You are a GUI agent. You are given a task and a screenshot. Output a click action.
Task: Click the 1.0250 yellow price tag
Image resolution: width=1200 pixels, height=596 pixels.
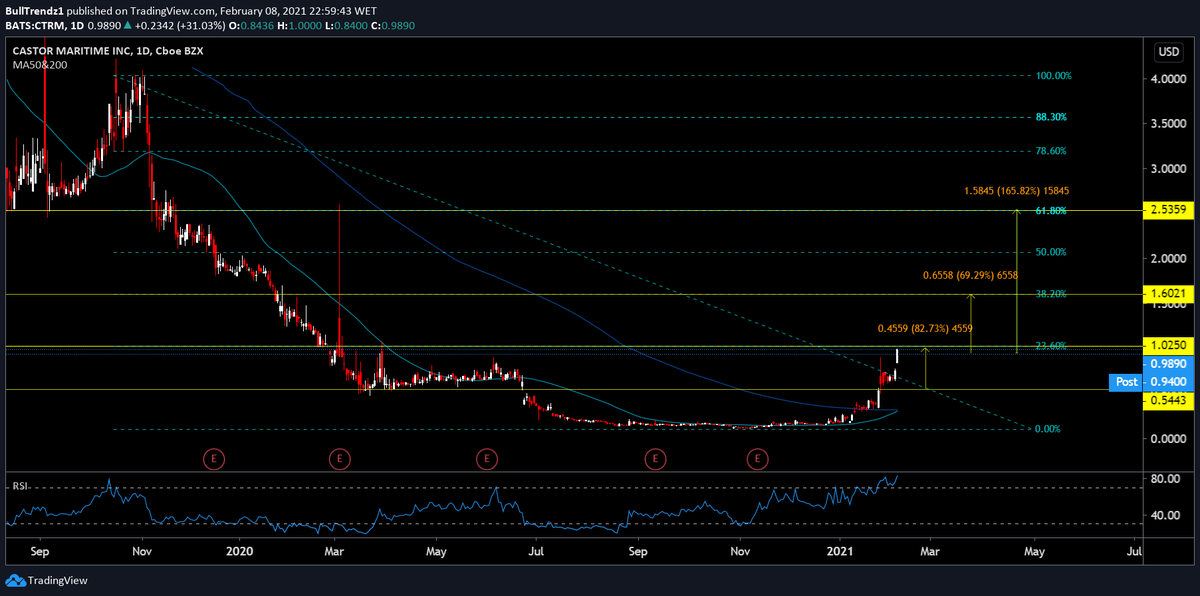click(x=1167, y=347)
